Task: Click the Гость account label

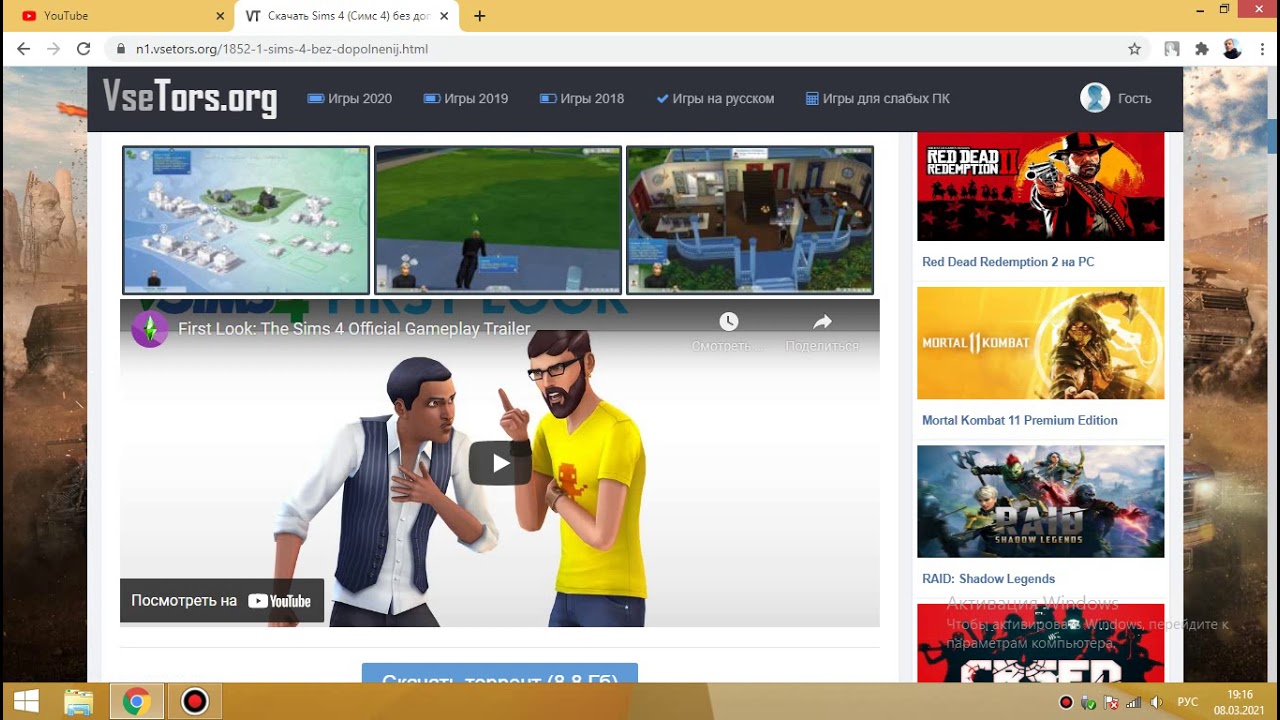Action: click(x=1134, y=99)
